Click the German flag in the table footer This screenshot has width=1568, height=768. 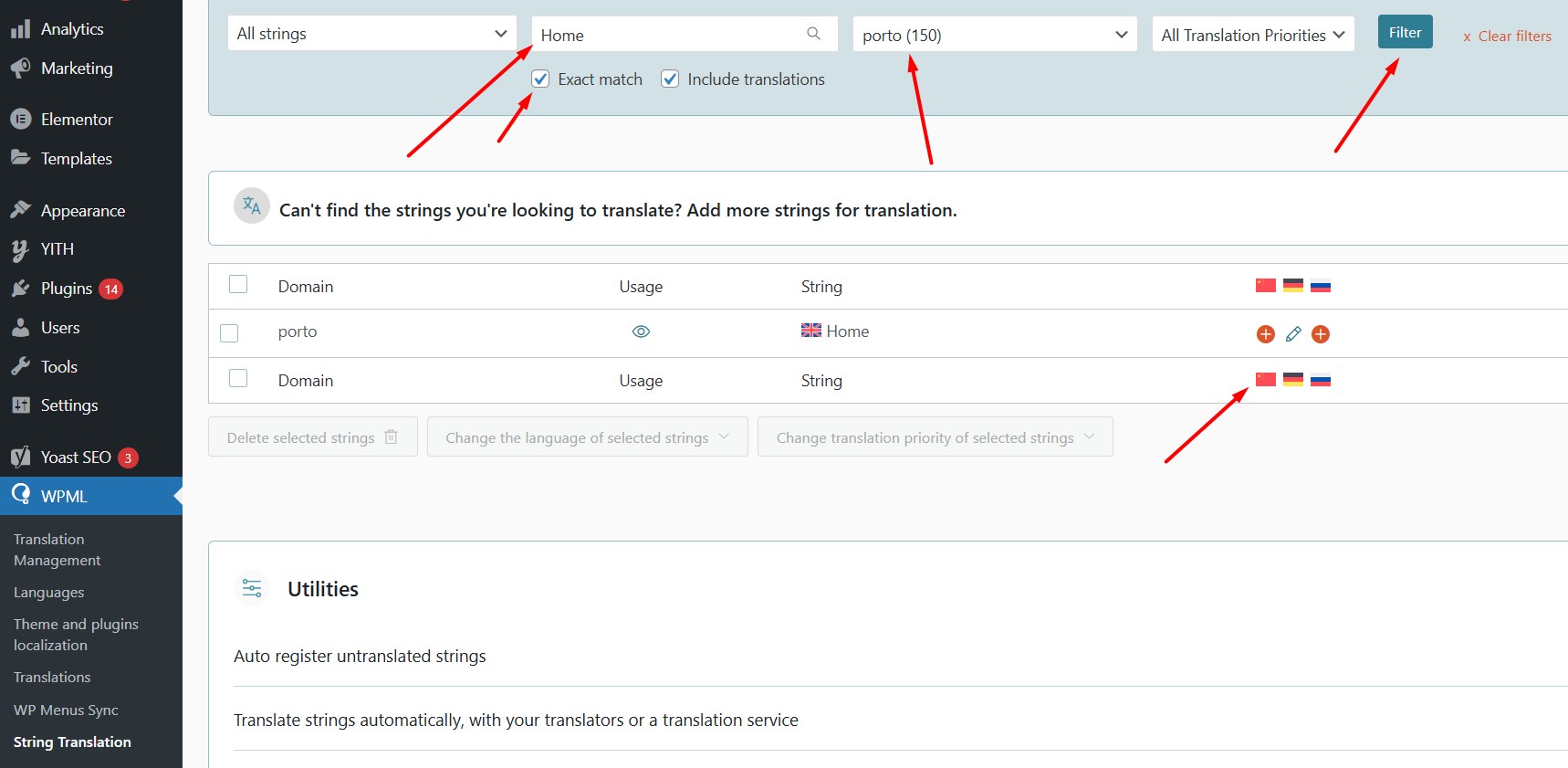tap(1292, 380)
